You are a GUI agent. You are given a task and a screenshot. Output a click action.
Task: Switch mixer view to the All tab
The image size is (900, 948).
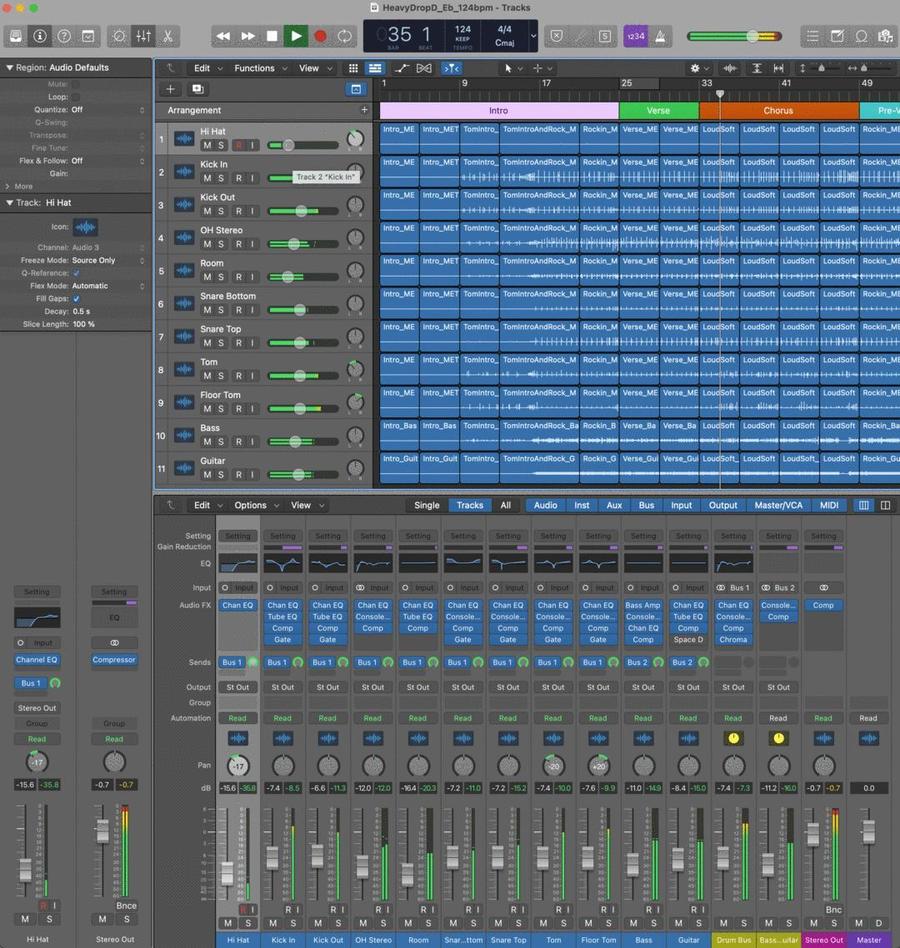(505, 505)
